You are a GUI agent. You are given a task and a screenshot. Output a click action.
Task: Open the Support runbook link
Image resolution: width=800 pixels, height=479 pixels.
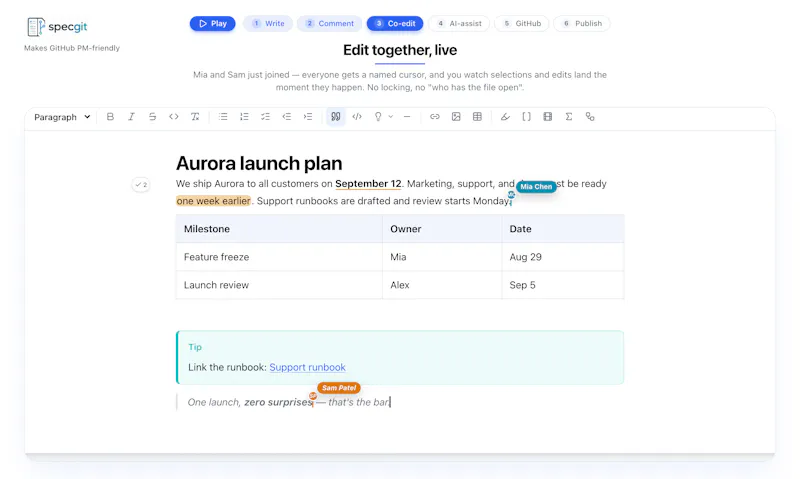(x=307, y=367)
